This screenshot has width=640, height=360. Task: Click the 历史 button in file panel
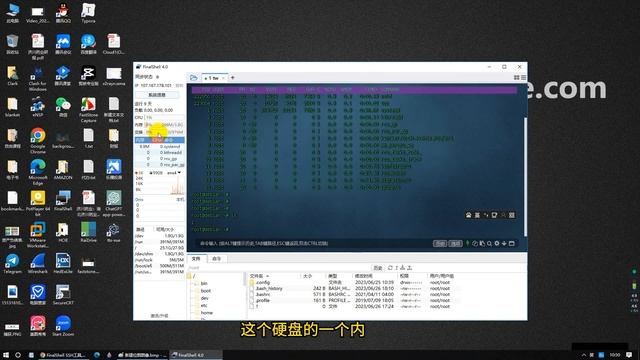[378, 268]
